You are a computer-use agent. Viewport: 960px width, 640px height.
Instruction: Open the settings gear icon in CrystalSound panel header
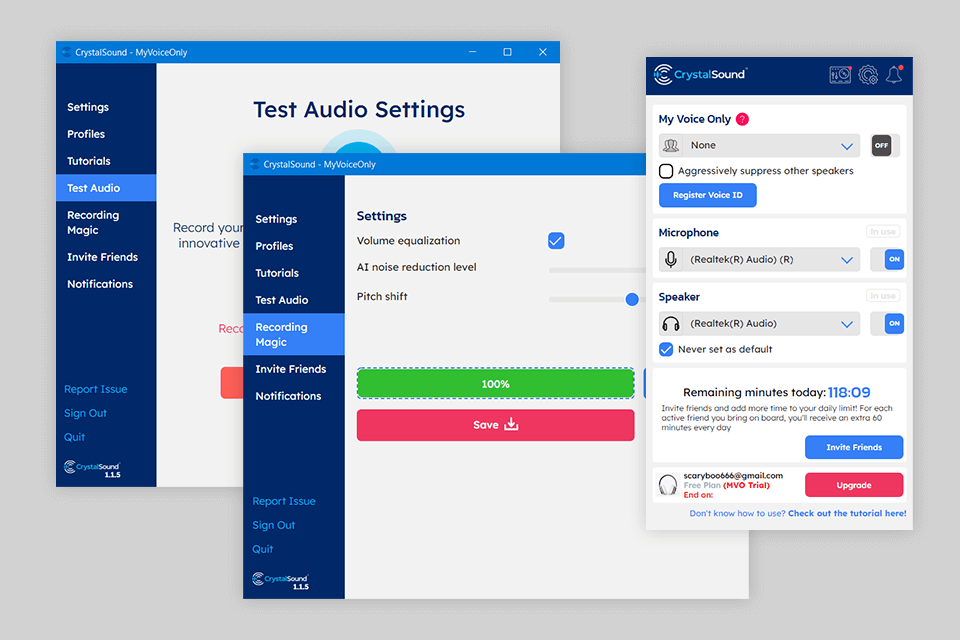click(x=868, y=75)
